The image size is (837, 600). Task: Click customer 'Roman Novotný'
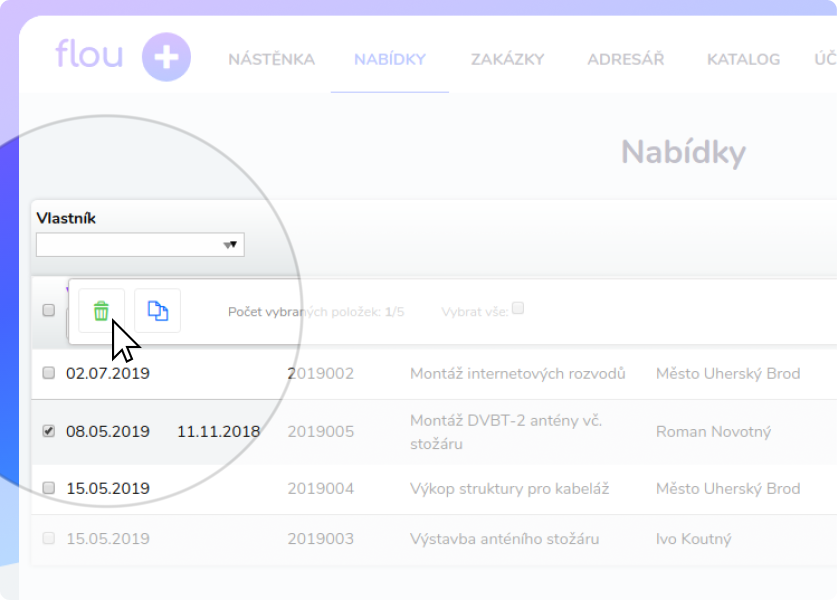(714, 432)
